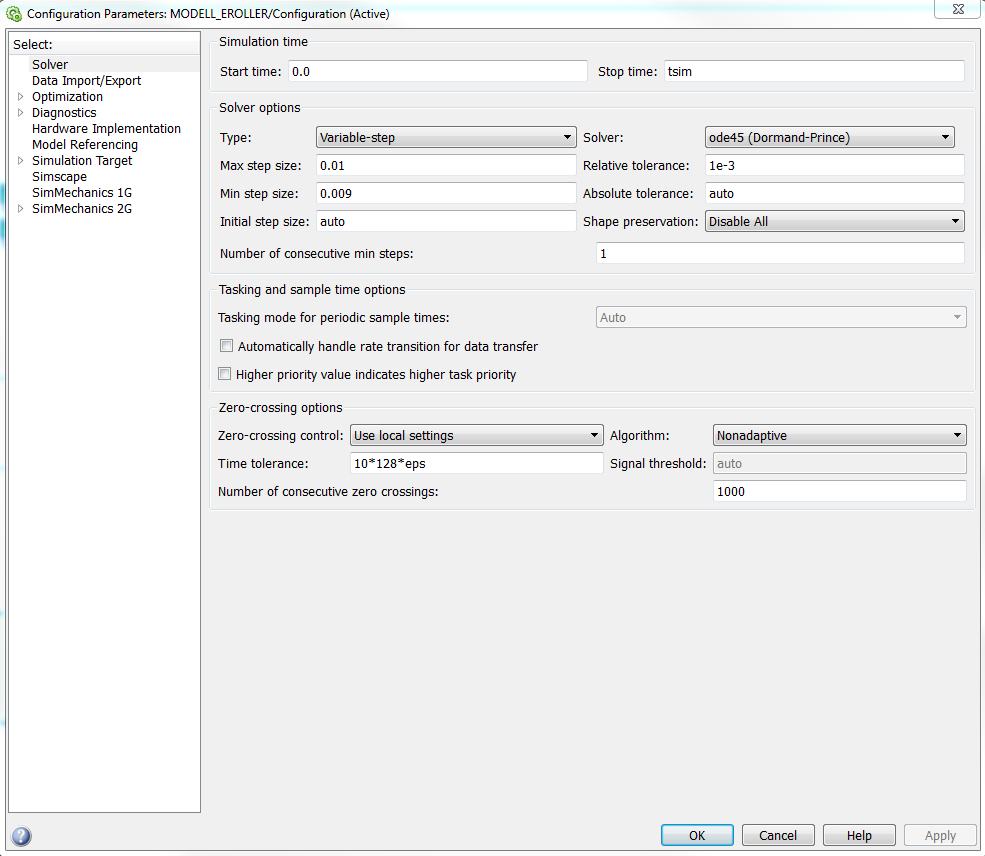The height and width of the screenshot is (856, 985).
Task: Open the Model Referencing page
Action: [x=84, y=145]
